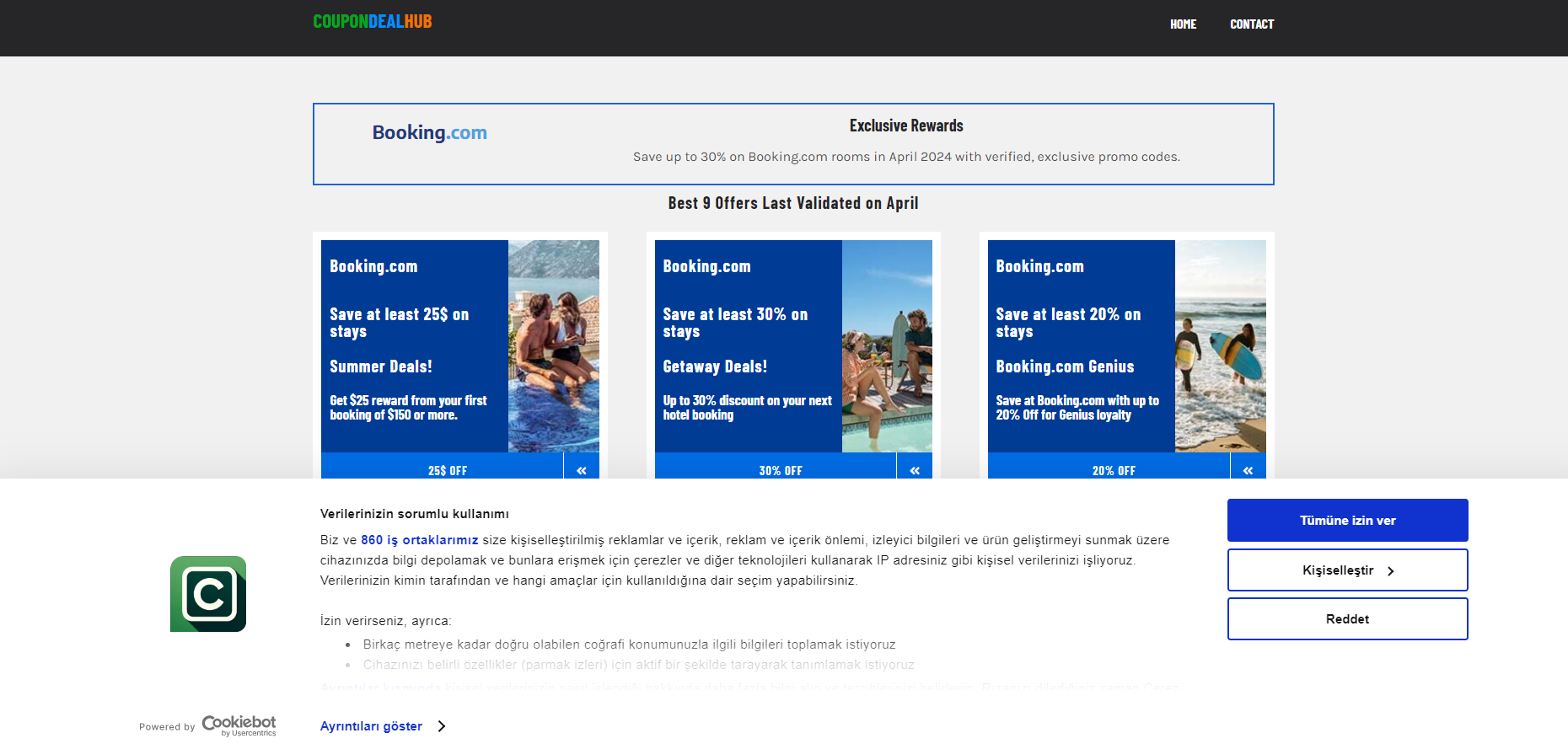The width and height of the screenshot is (1568, 749).
Task: Accept all cookies with Tümüne izin ver
Action: coord(1347,520)
